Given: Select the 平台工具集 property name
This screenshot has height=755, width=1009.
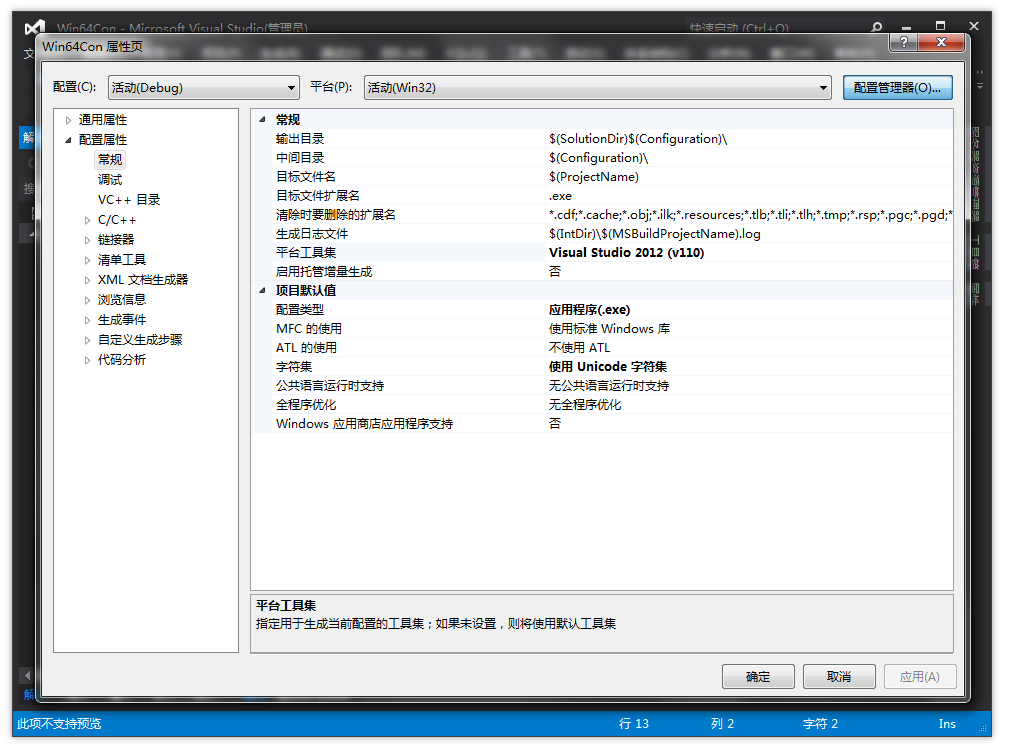Looking at the screenshot, I should (x=306, y=253).
